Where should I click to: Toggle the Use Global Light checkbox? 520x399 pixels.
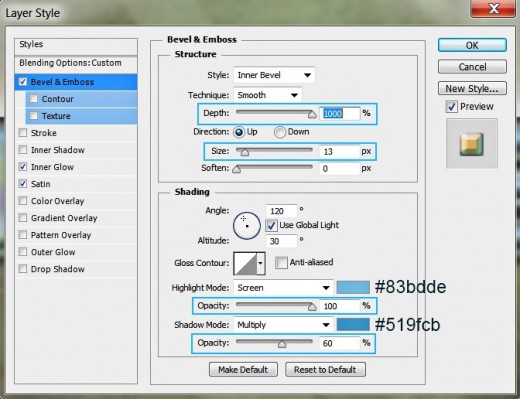click(x=271, y=226)
